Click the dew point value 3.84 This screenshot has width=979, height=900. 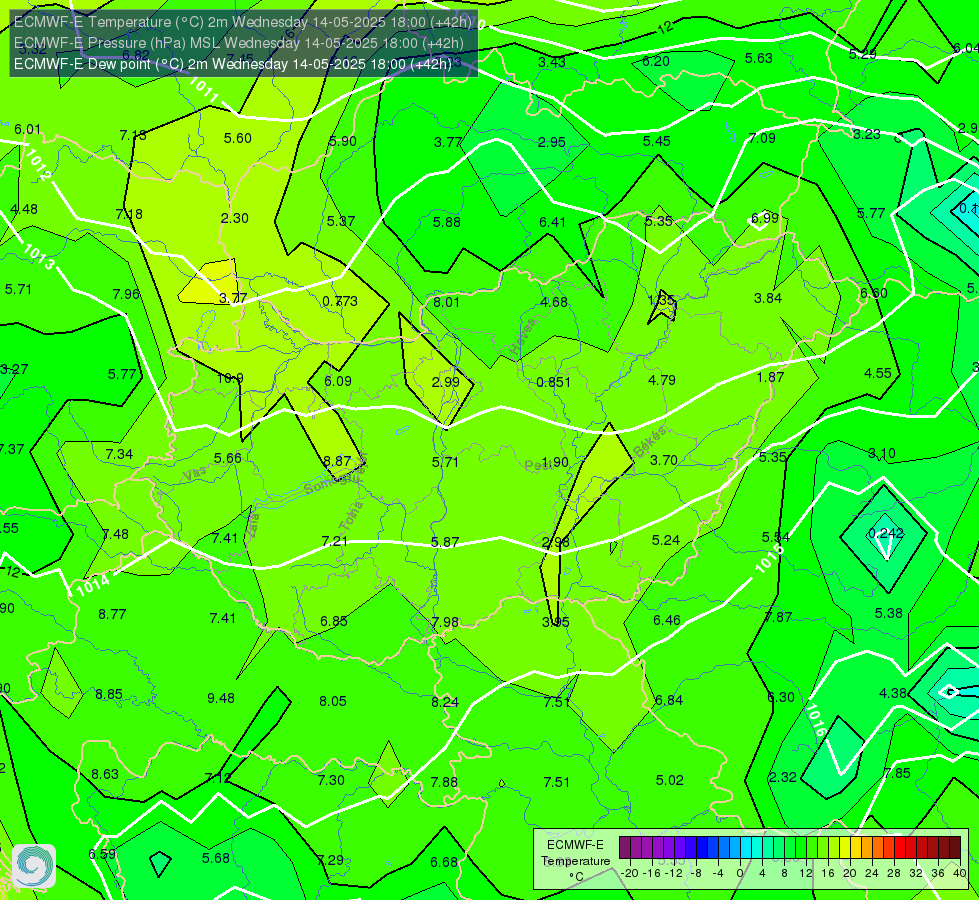[768, 298]
